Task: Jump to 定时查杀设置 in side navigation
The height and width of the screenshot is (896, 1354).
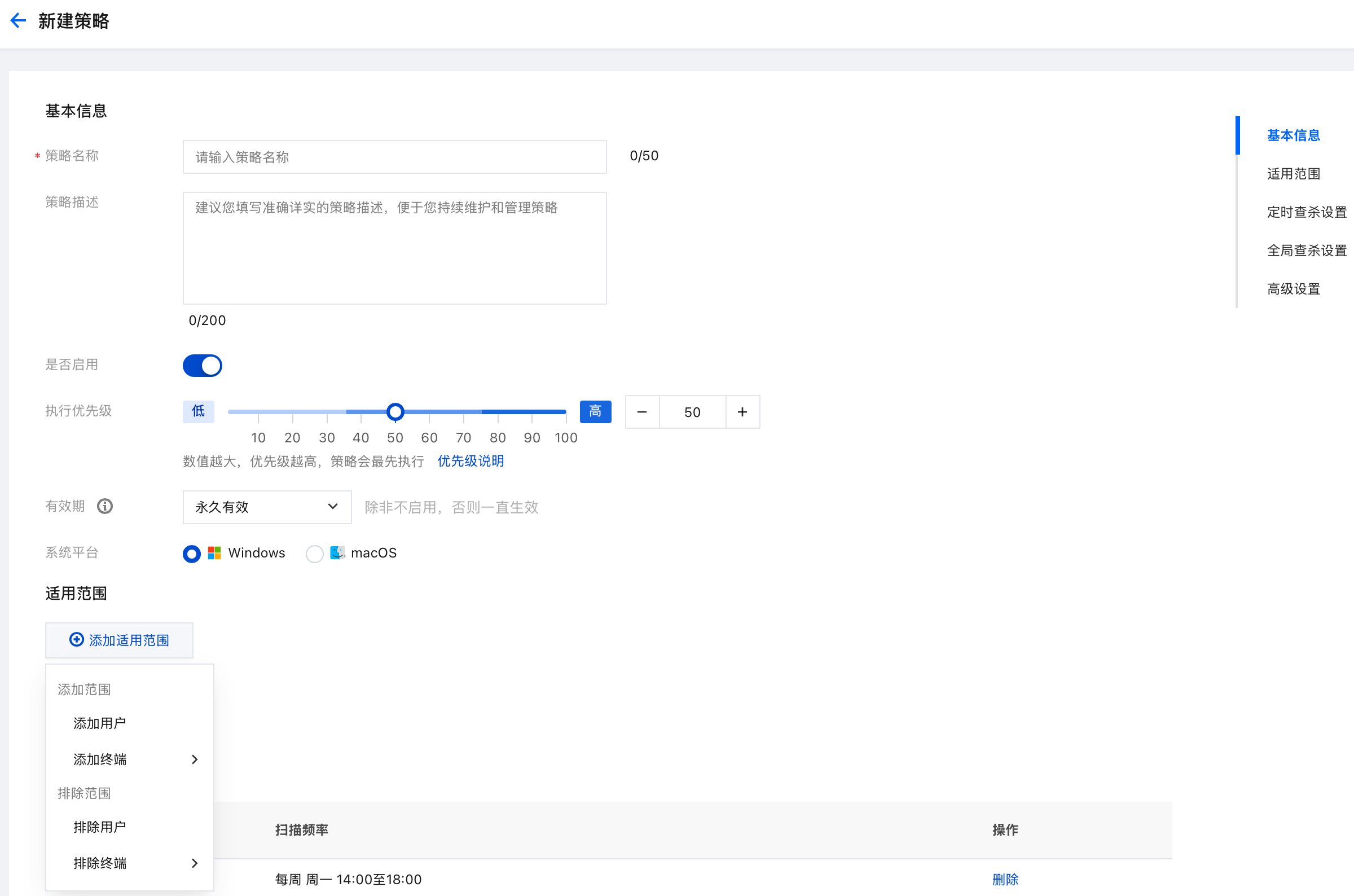Action: [x=1306, y=212]
